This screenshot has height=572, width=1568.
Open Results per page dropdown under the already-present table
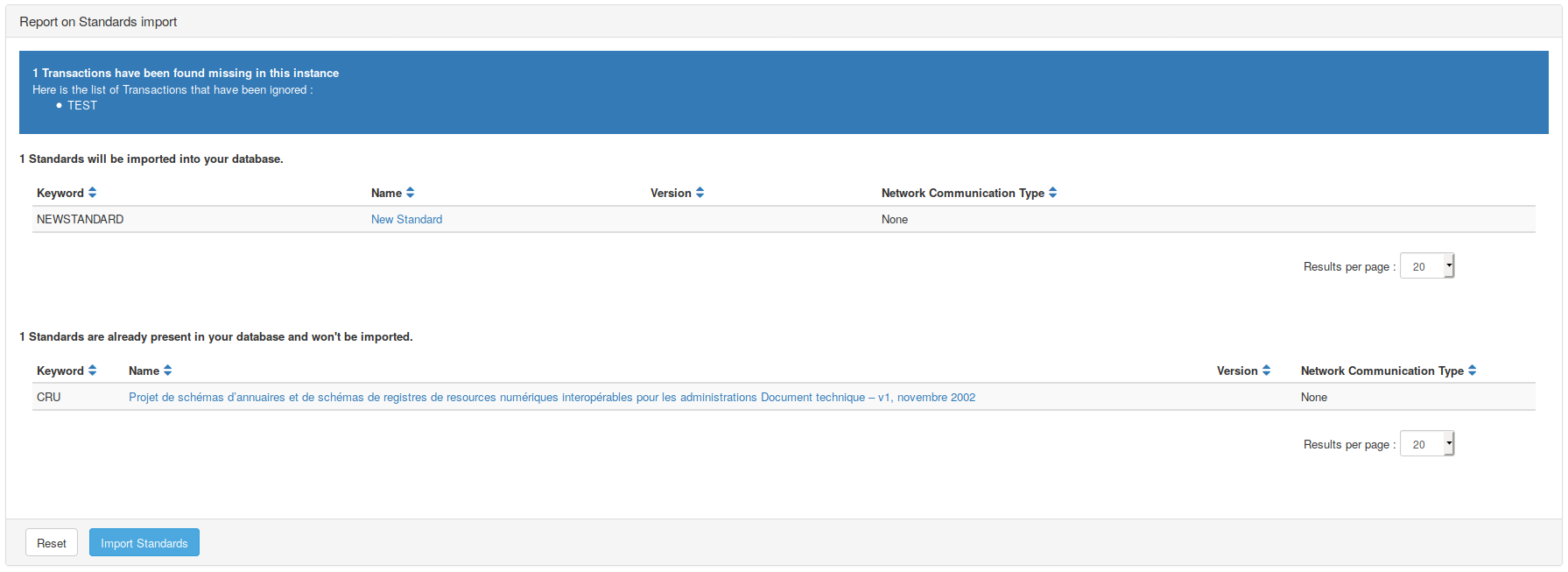[1426, 444]
